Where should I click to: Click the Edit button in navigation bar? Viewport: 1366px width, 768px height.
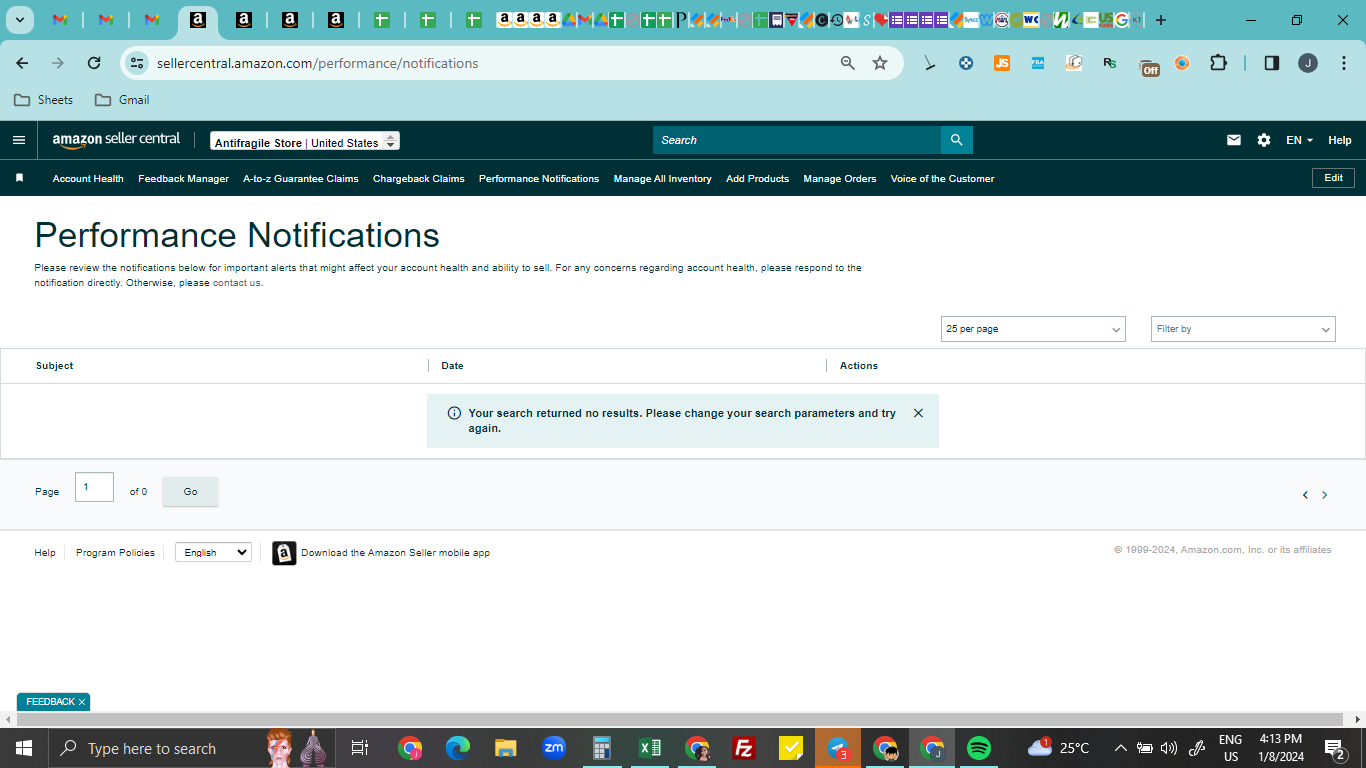point(1333,178)
